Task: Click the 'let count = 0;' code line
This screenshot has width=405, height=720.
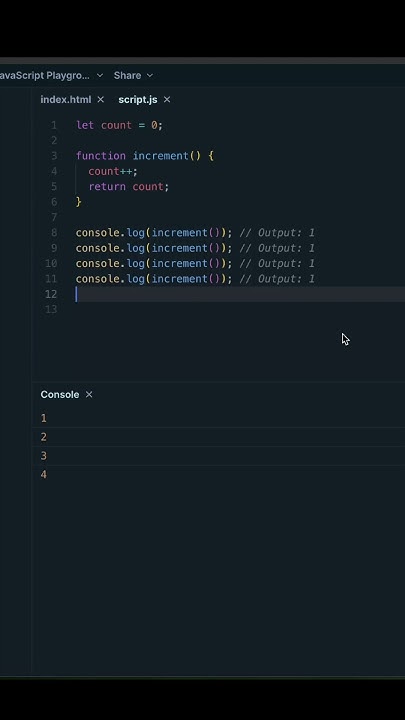Action: [x=119, y=125]
